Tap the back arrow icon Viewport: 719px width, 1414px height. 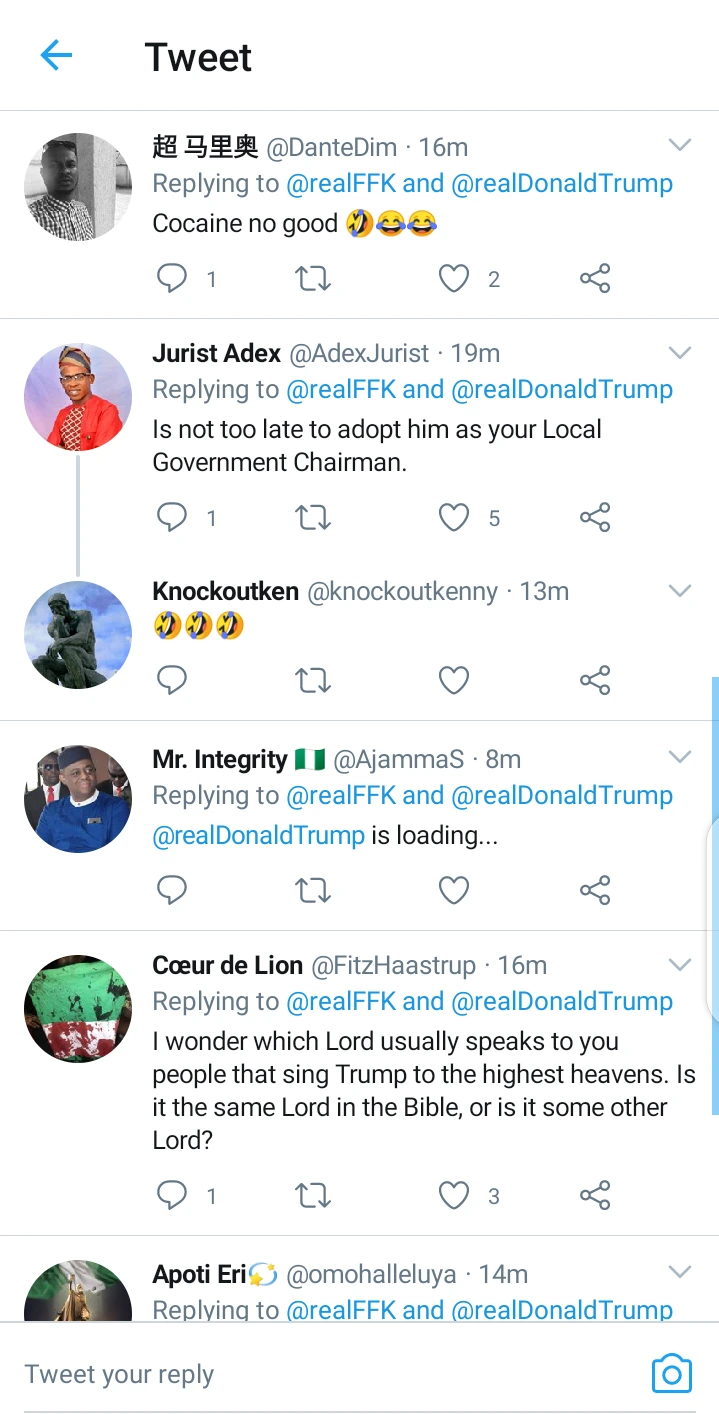pos(56,56)
